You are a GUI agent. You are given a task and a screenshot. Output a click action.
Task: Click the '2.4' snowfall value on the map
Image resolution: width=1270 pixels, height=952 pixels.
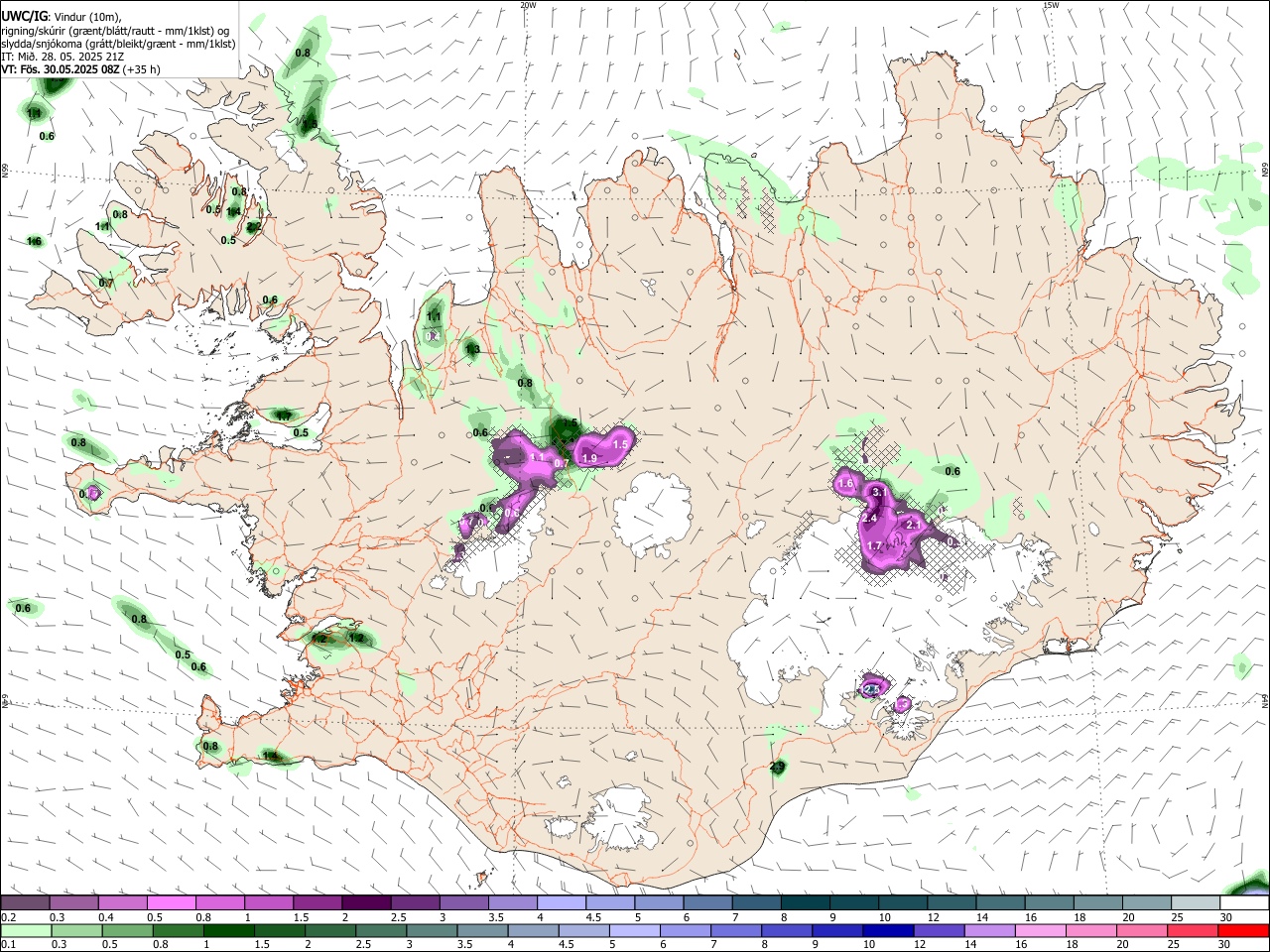[x=870, y=518]
